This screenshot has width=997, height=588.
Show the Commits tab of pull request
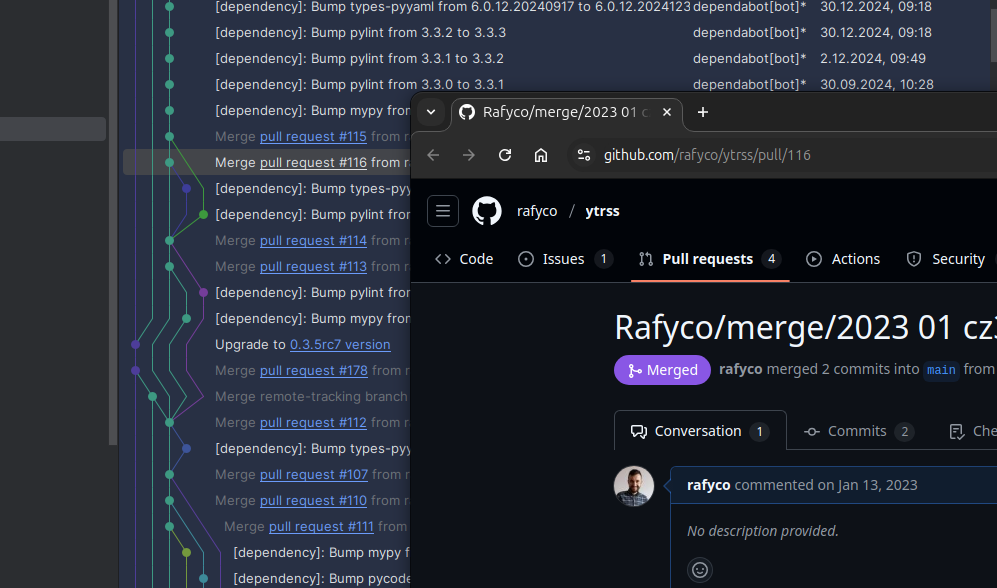[857, 431]
